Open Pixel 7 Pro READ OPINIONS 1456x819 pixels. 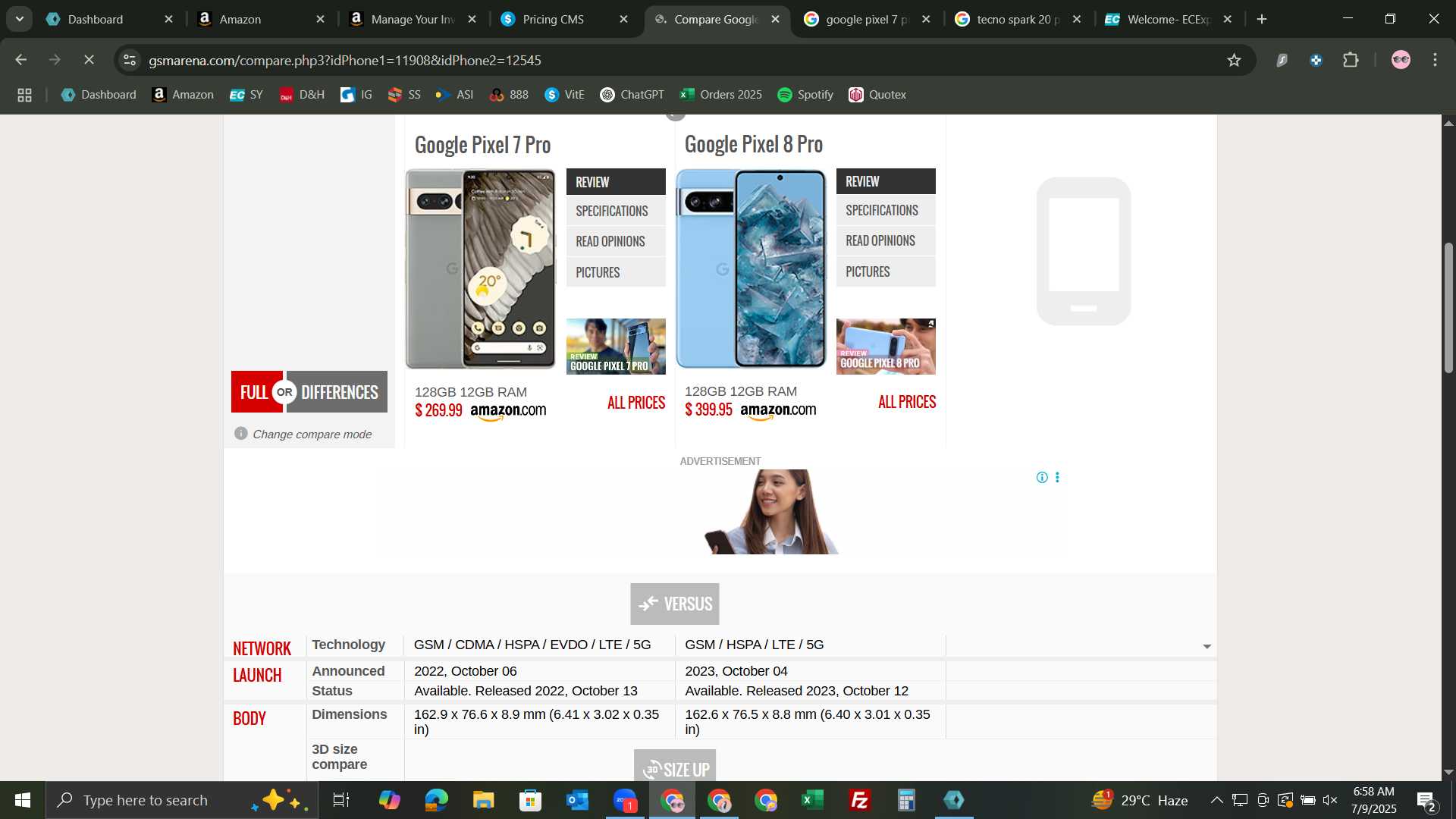click(x=616, y=241)
